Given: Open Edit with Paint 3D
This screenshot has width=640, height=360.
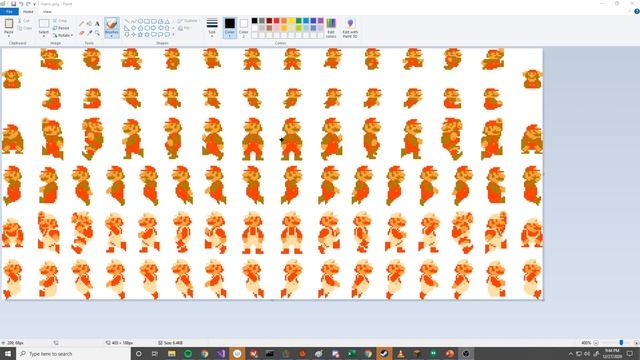Looking at the screenshot, I should [350, 29].
